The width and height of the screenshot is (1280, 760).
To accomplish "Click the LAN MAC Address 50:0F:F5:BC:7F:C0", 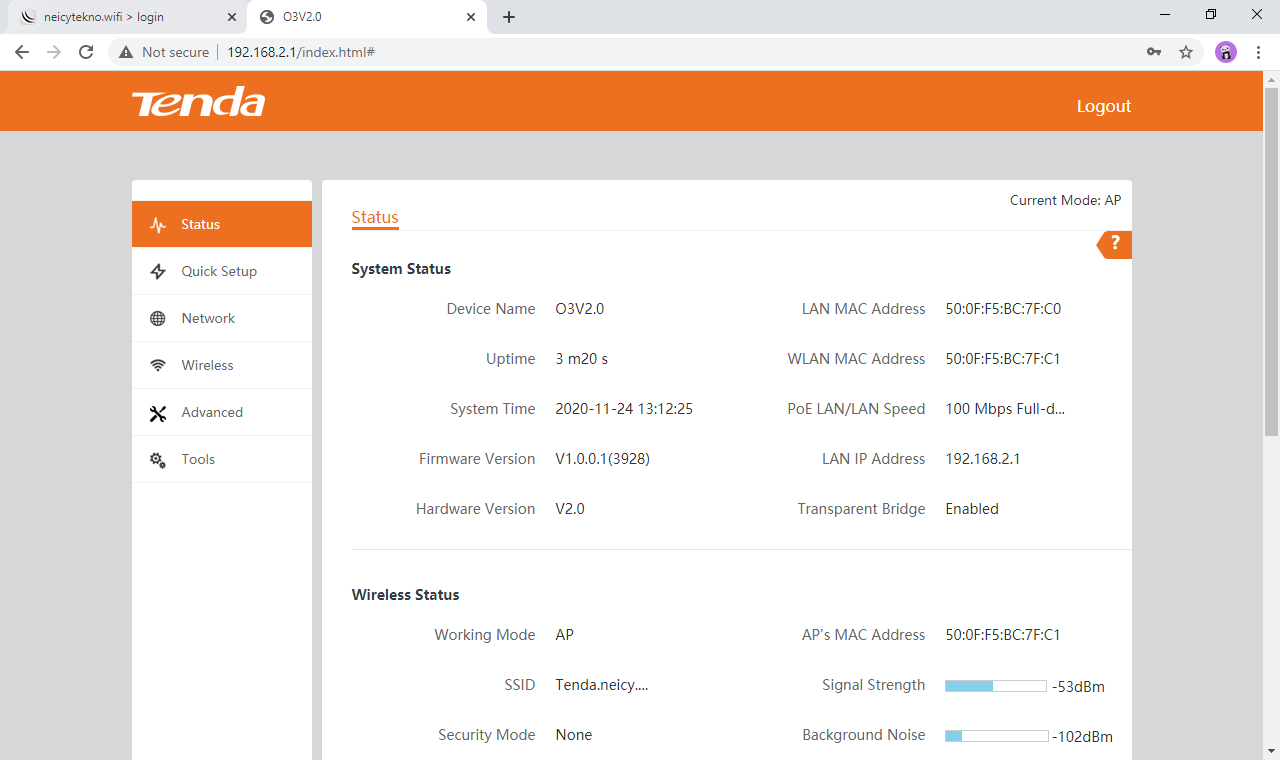I will click(1003, 310).
